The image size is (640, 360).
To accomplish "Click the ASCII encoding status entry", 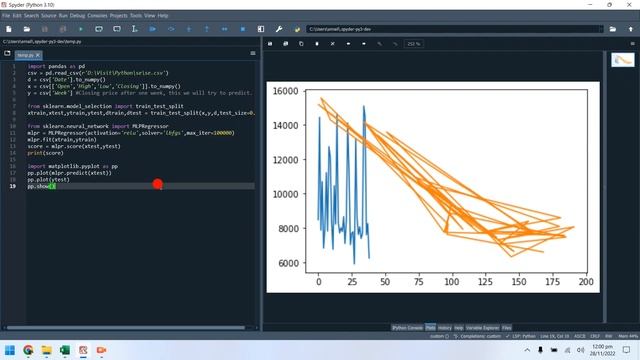I will coord(580,336).
